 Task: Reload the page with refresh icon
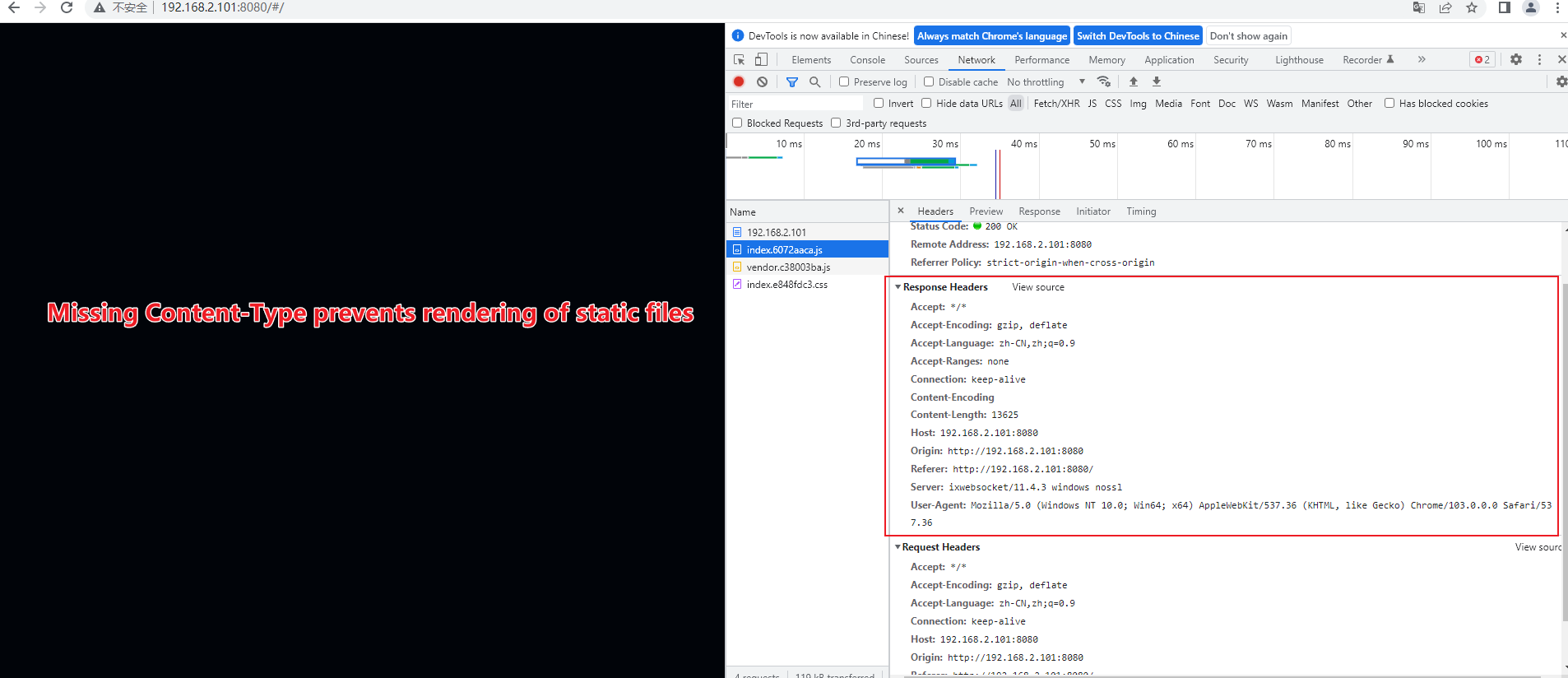click(x=67, y=7)
